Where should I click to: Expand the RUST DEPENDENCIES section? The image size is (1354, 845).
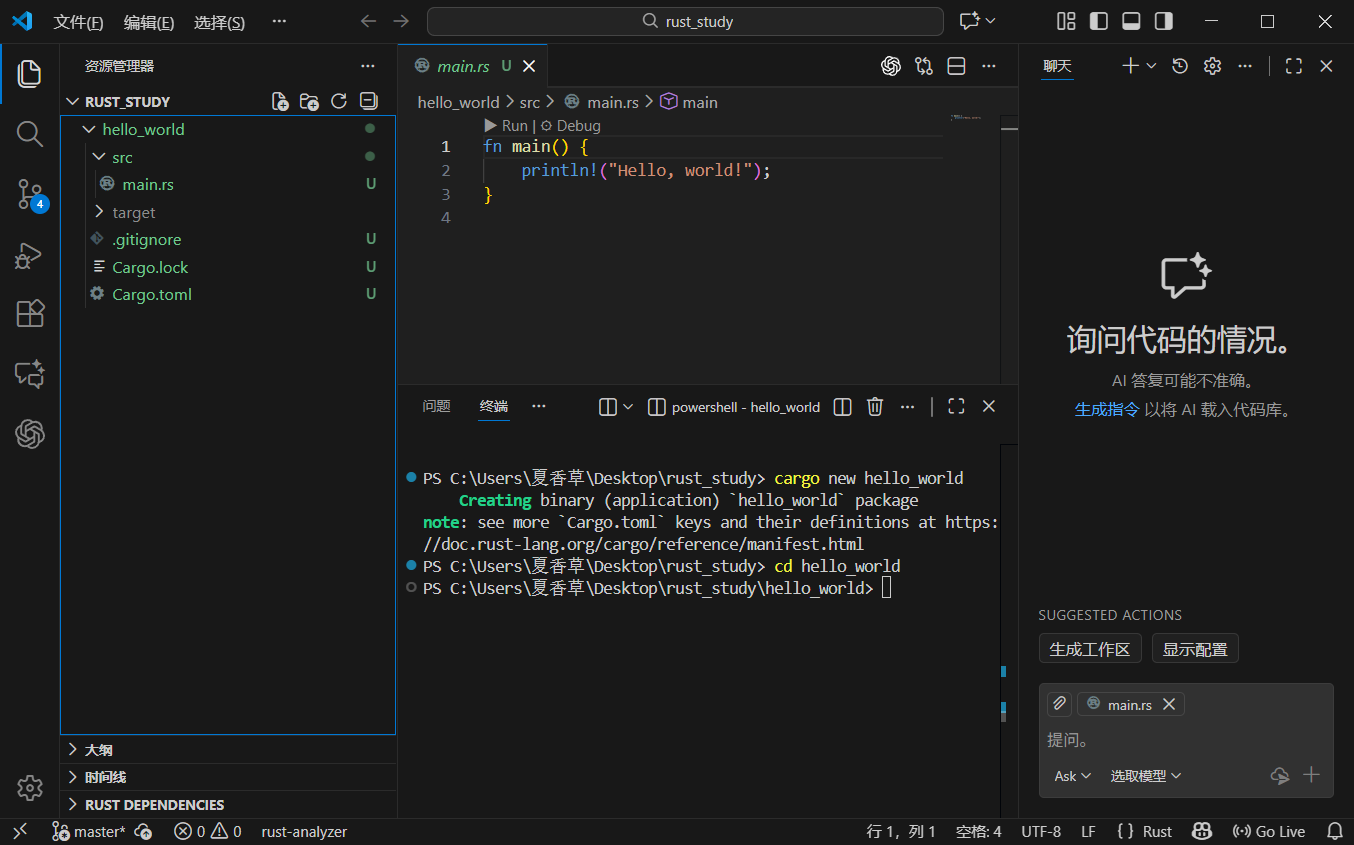pos(154,804)
